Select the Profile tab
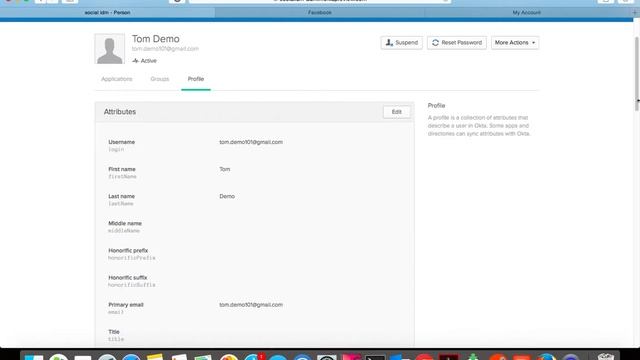Image resolution: width=640 pixels, height=360 pixels. 196,79
